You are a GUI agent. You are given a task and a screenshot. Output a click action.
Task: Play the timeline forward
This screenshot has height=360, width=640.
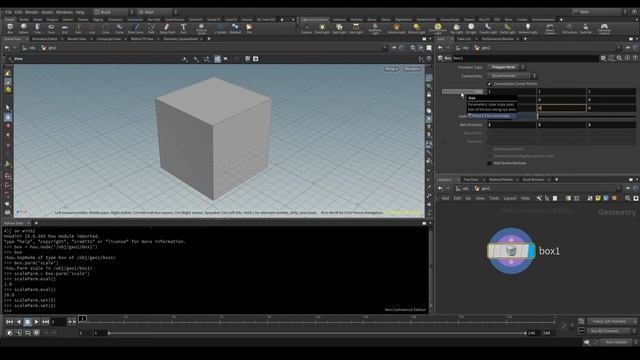[x=36, y=322]
